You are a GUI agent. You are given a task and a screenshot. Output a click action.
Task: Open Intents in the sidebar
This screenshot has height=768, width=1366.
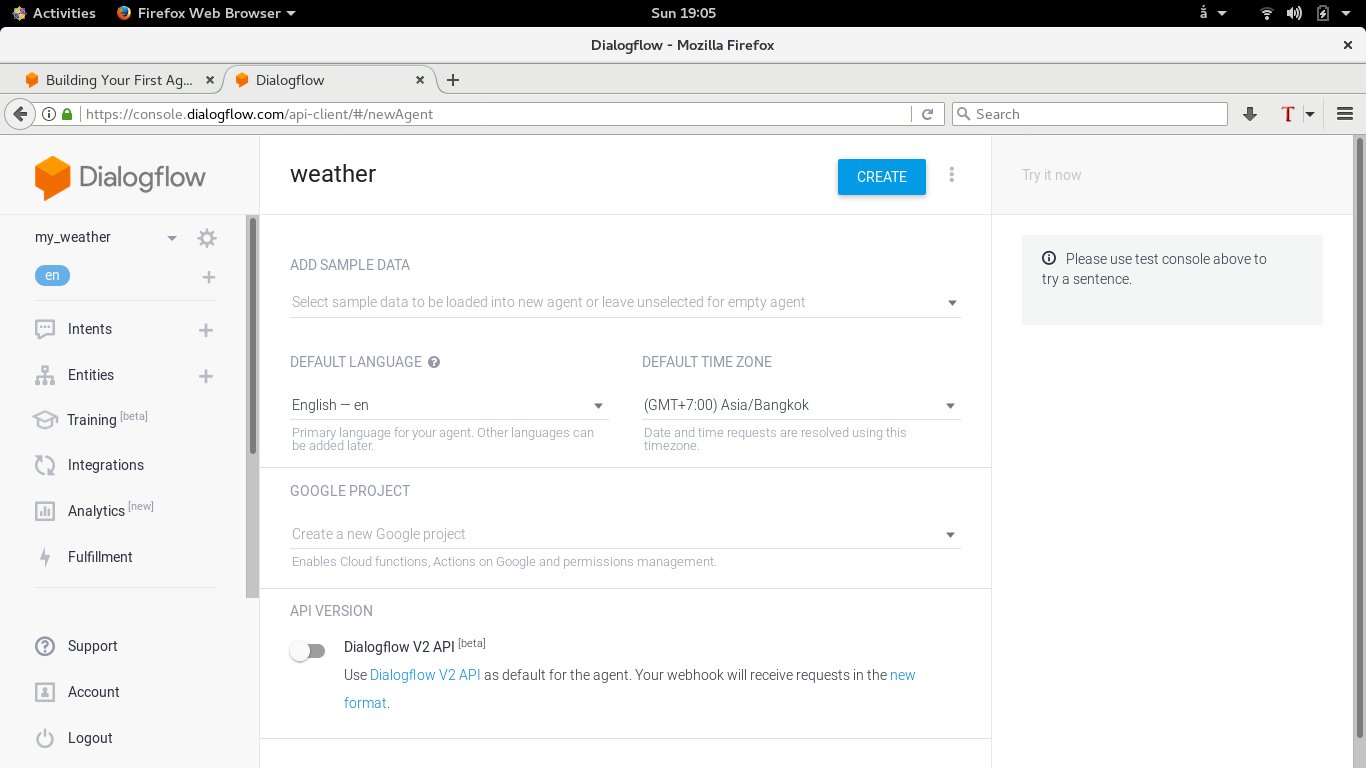(90, 329)
